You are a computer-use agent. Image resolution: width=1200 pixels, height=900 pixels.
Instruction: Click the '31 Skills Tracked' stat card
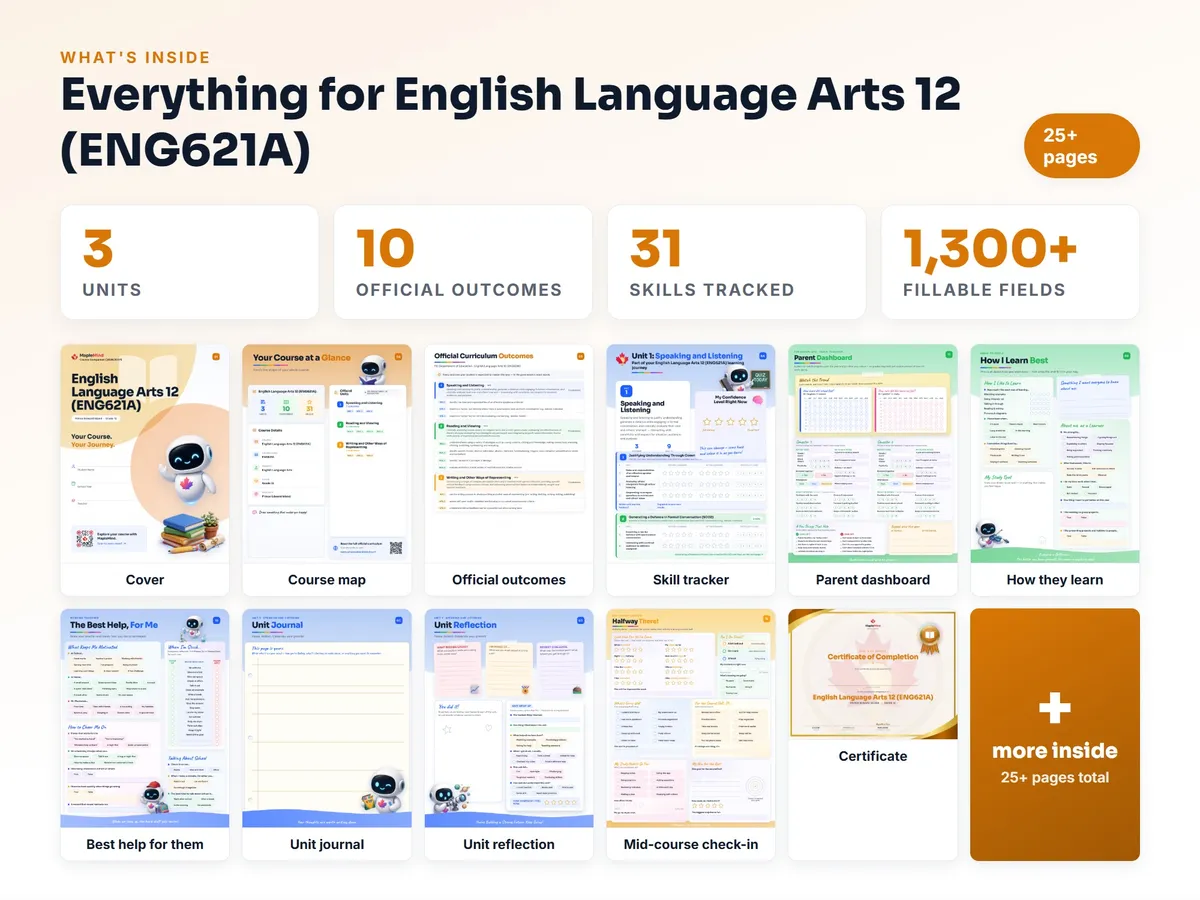tap(736, 262)
